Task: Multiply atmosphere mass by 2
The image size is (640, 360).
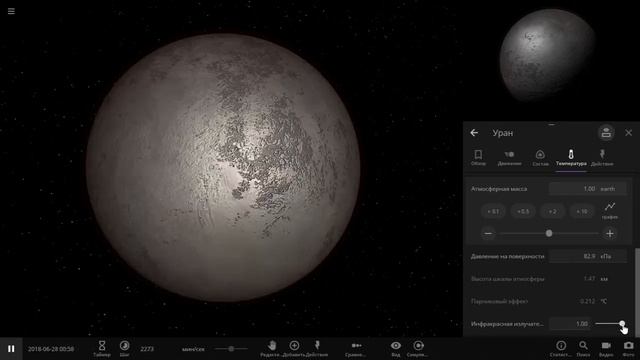Action: (x=552, y=211)
